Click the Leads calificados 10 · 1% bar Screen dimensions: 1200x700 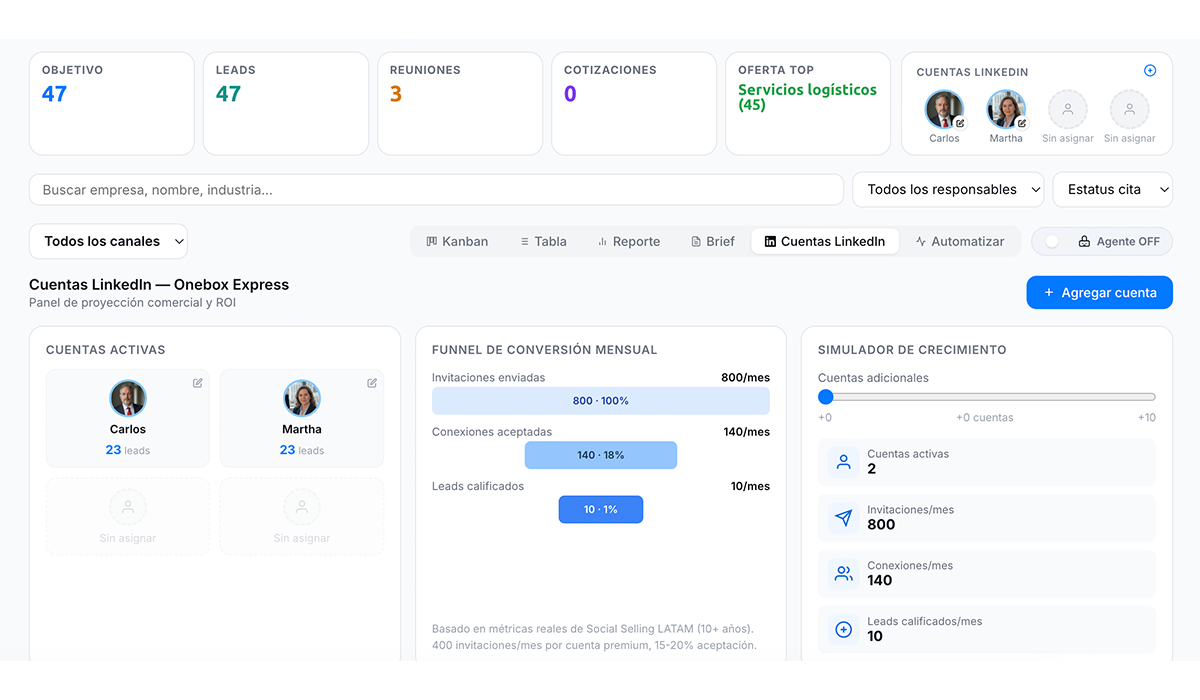click(x=601, y=509)
